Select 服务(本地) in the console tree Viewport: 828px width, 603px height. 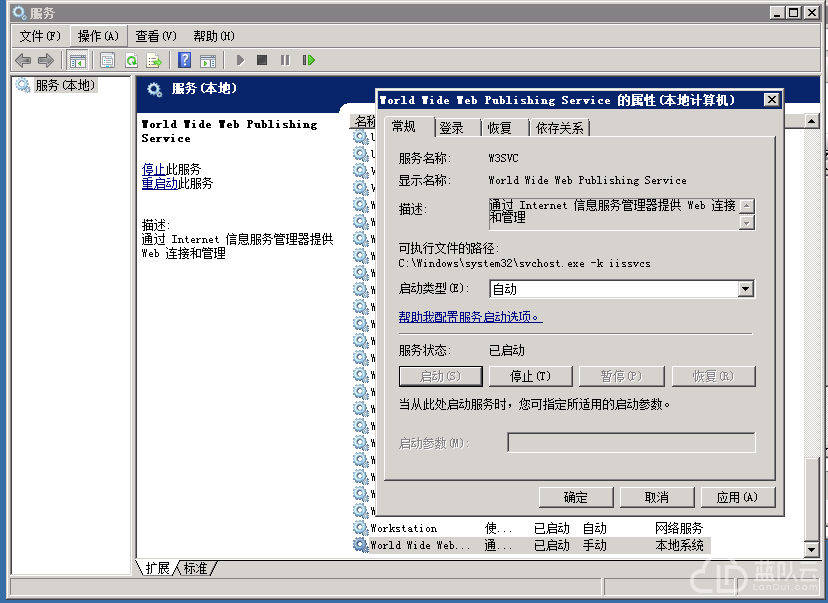coord(65,85)
